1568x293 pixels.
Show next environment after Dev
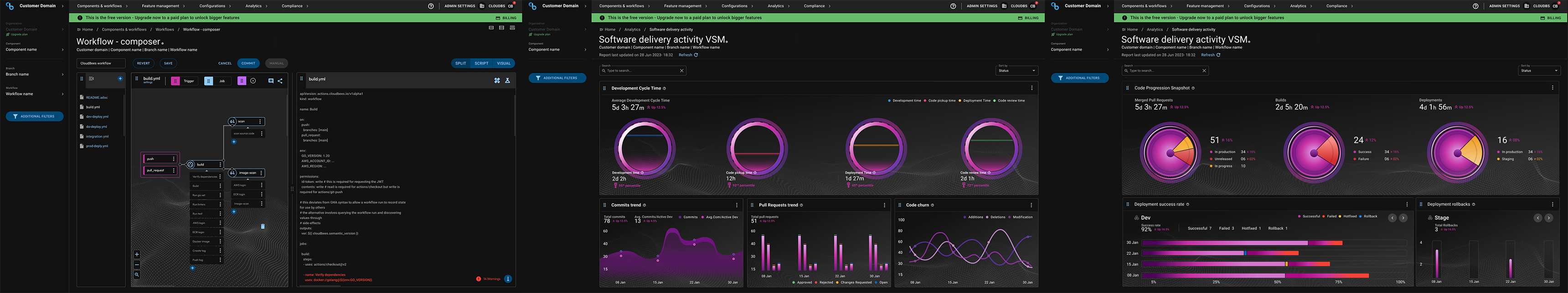[1403, 218]
